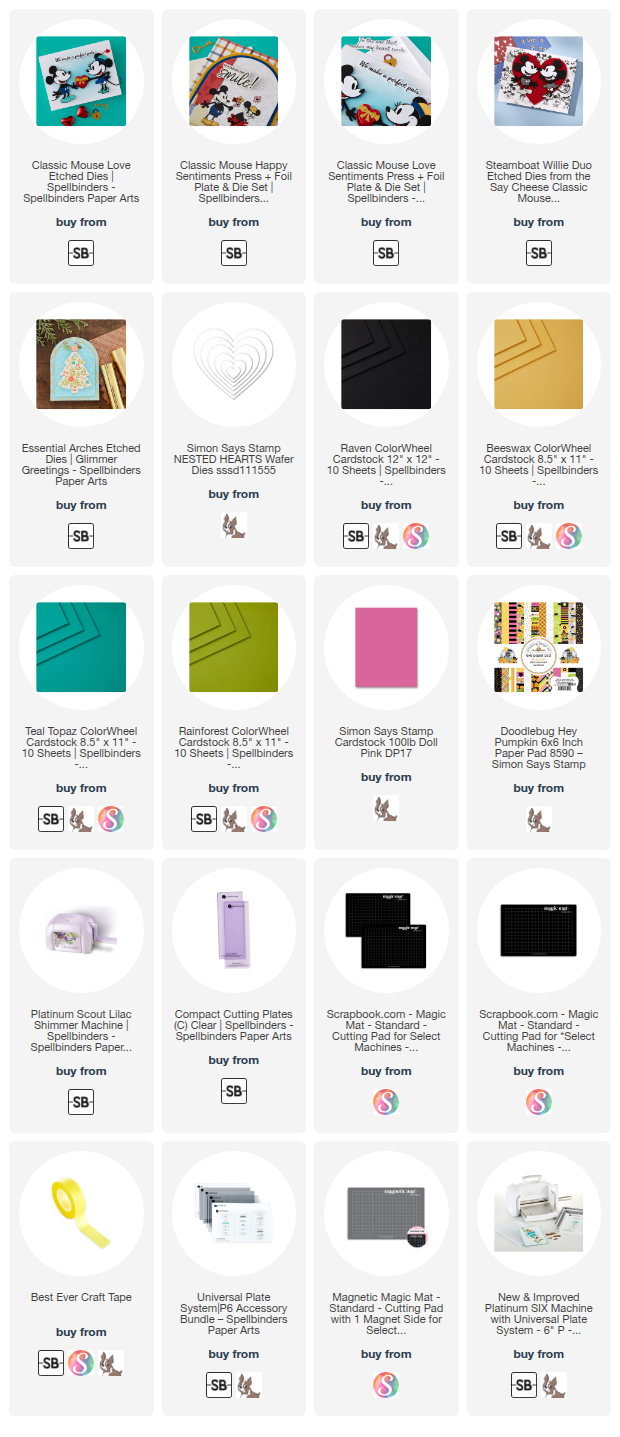Open the Steamboat Willie Duo Etched Dies title link
Screen dimensions: 620x1437
pyautogui.click(x=539, y=182)
